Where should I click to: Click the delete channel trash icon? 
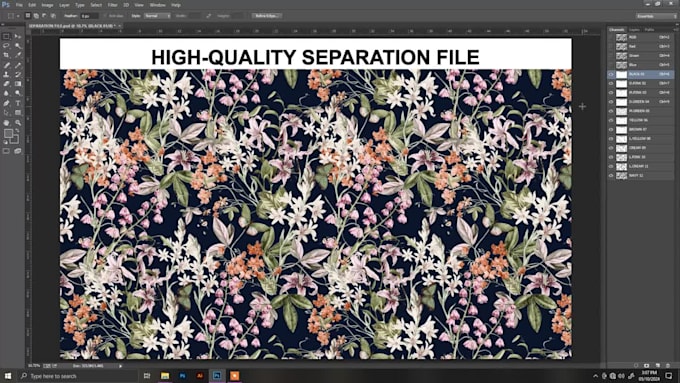point(668,366)
